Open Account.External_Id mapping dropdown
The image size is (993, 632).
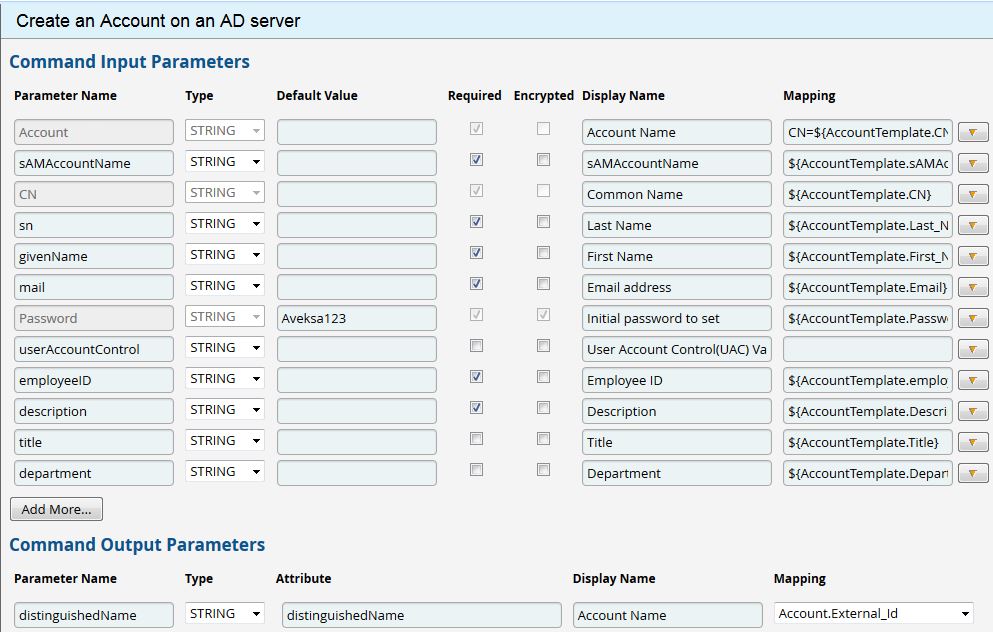point(874,614)
